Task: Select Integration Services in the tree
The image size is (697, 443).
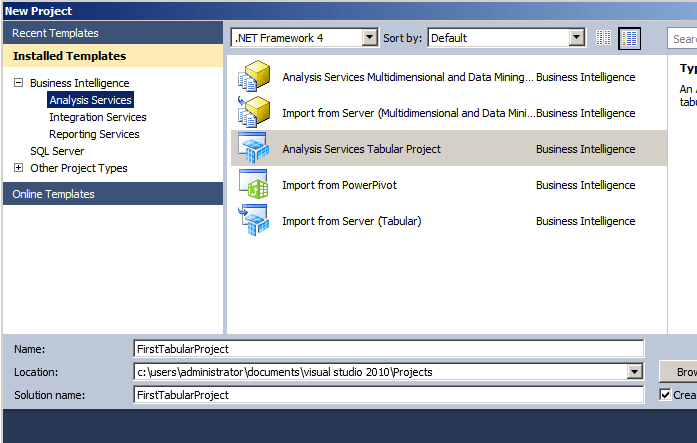Action: tap(98, 117)
